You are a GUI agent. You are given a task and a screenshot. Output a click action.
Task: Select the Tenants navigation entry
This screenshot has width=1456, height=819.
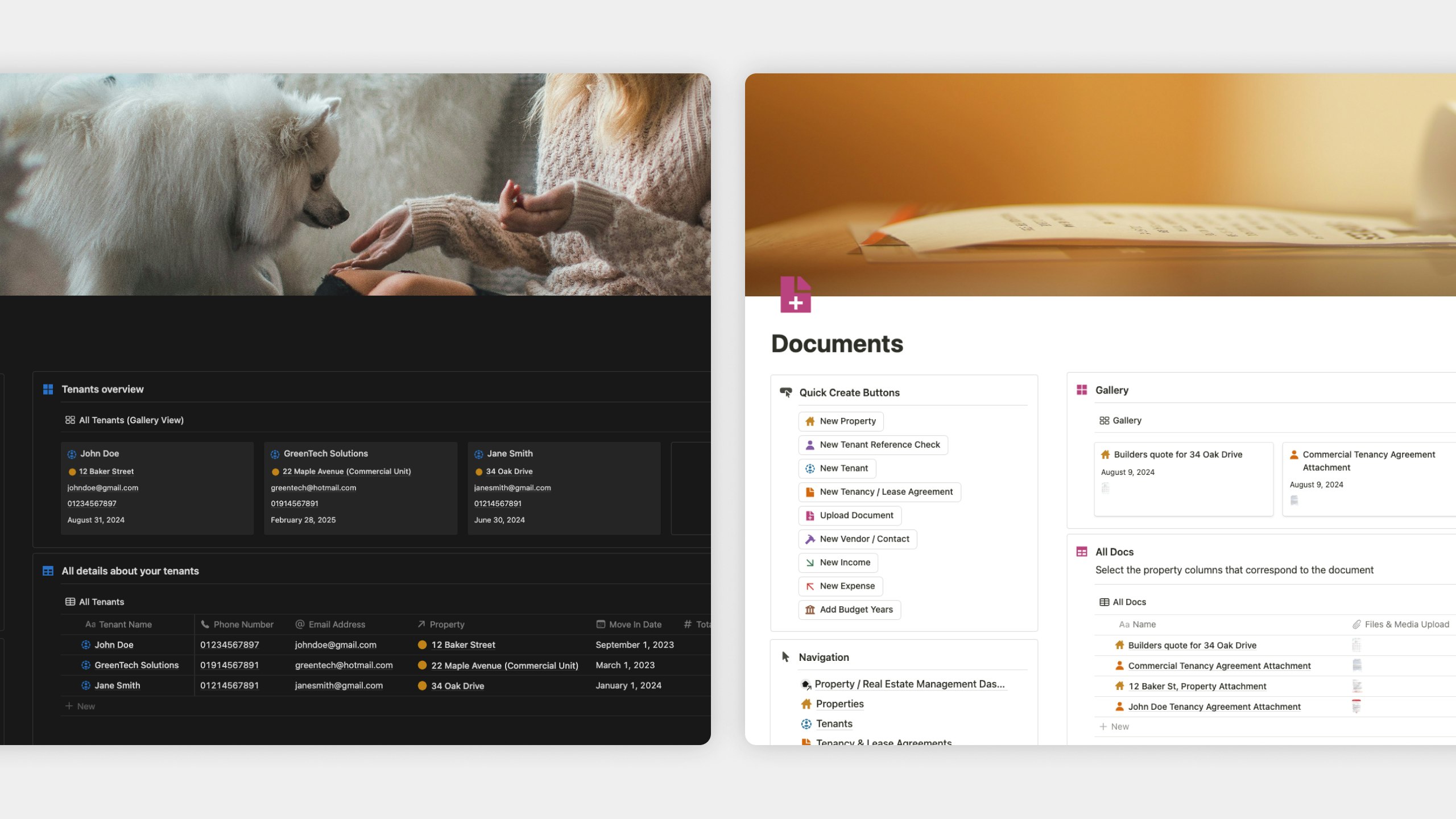(x=834, y=723)
